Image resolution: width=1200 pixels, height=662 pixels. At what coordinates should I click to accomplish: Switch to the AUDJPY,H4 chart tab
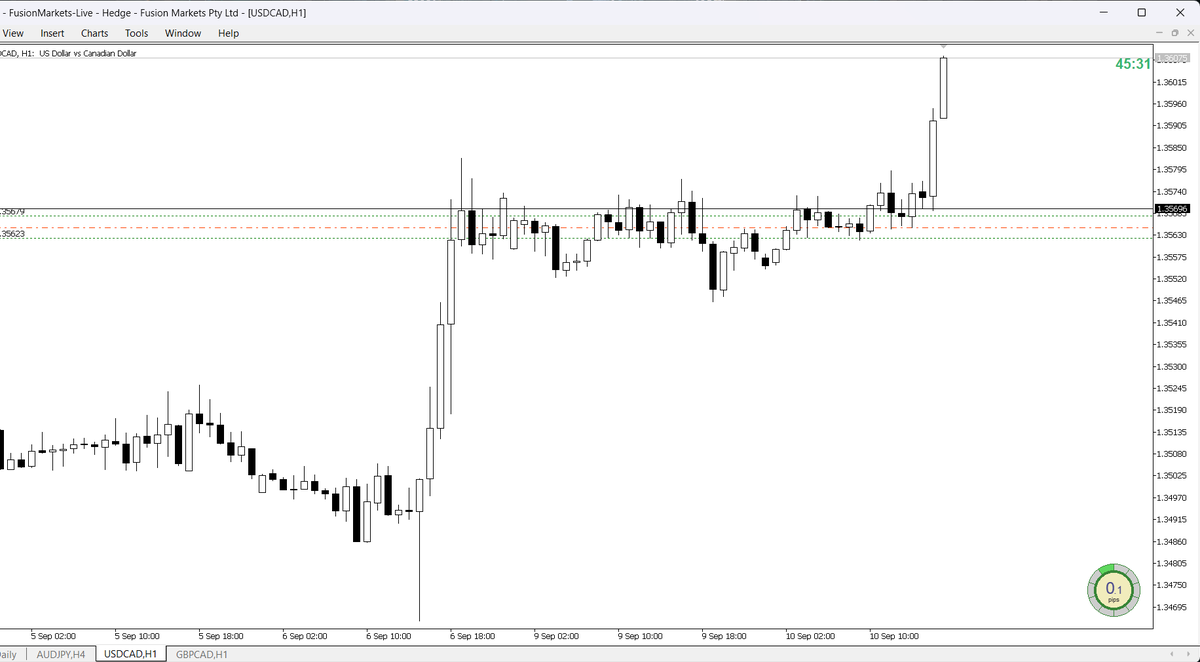pyautogui.click(x=61, y=654)
